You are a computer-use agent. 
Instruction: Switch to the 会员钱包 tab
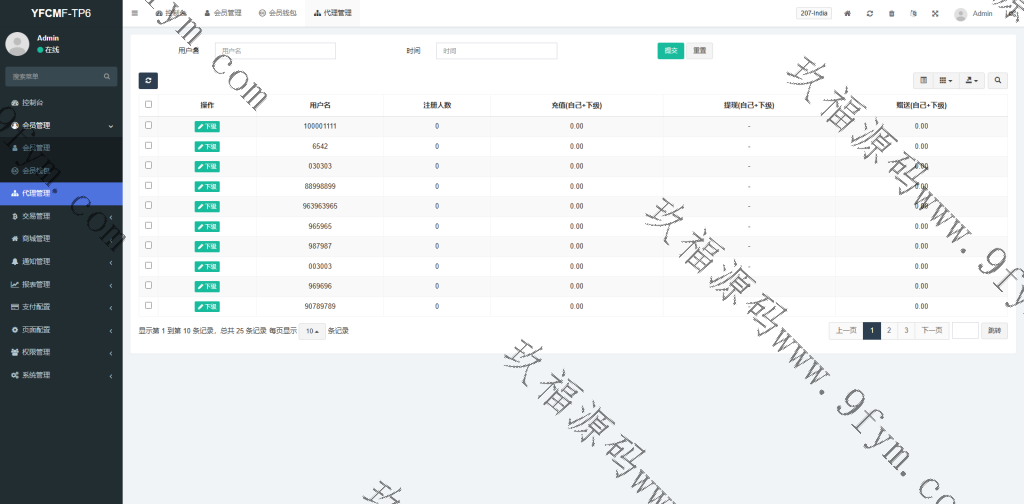[x=277, y=13]
